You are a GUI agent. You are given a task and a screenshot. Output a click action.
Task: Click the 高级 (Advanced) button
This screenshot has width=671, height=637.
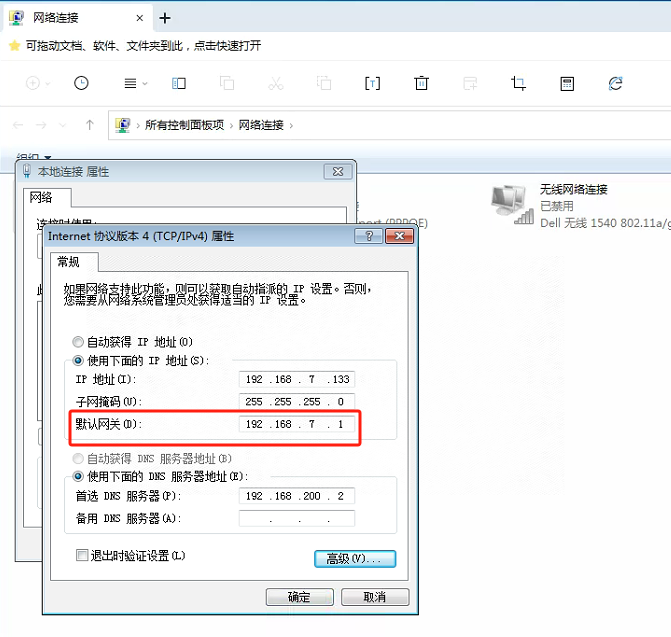(x=354, y=559)
